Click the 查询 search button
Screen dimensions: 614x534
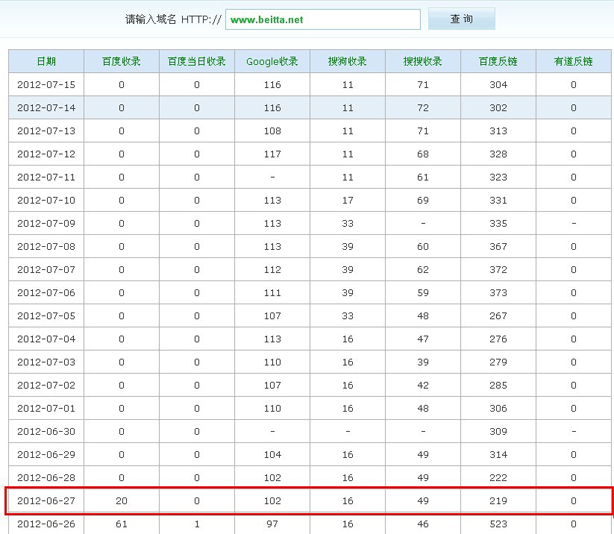coord(461,20)
